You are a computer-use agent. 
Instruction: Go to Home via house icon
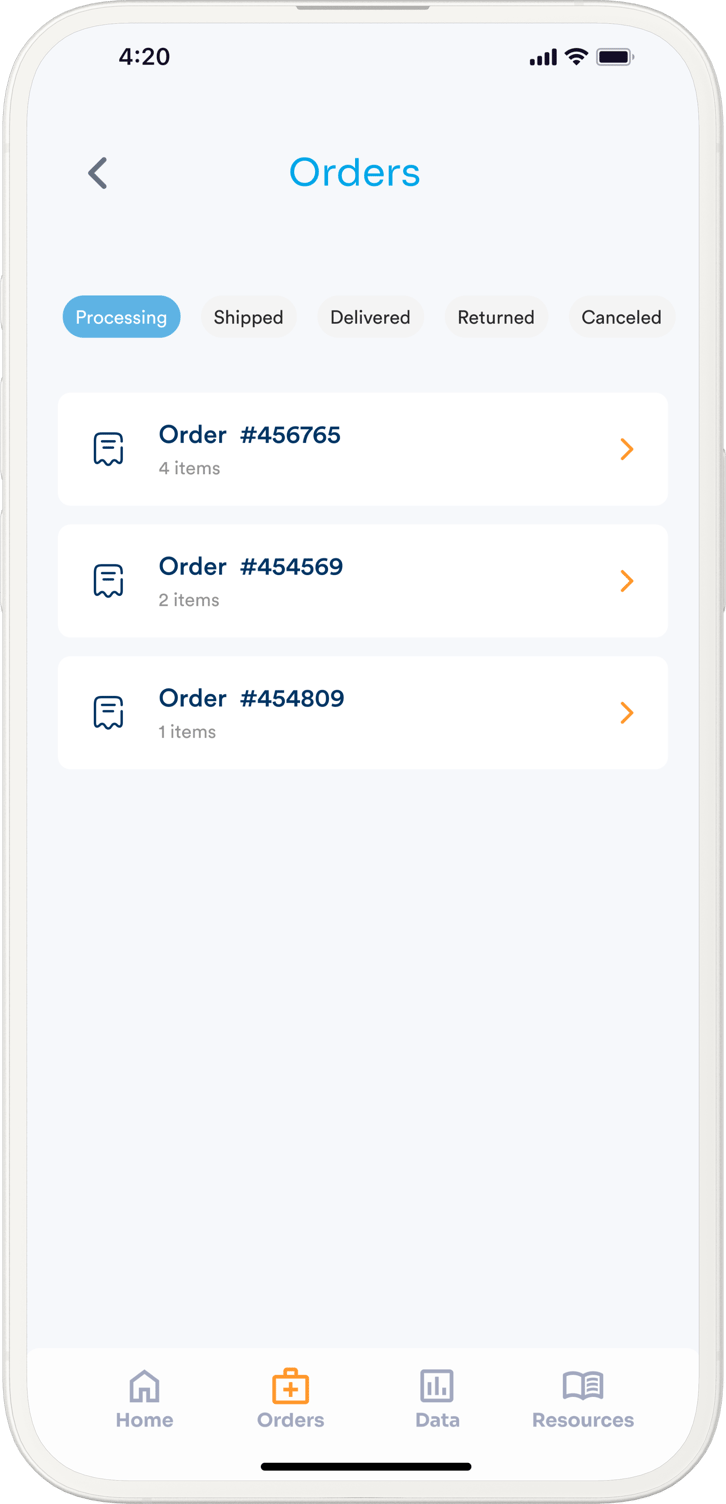144,1387
